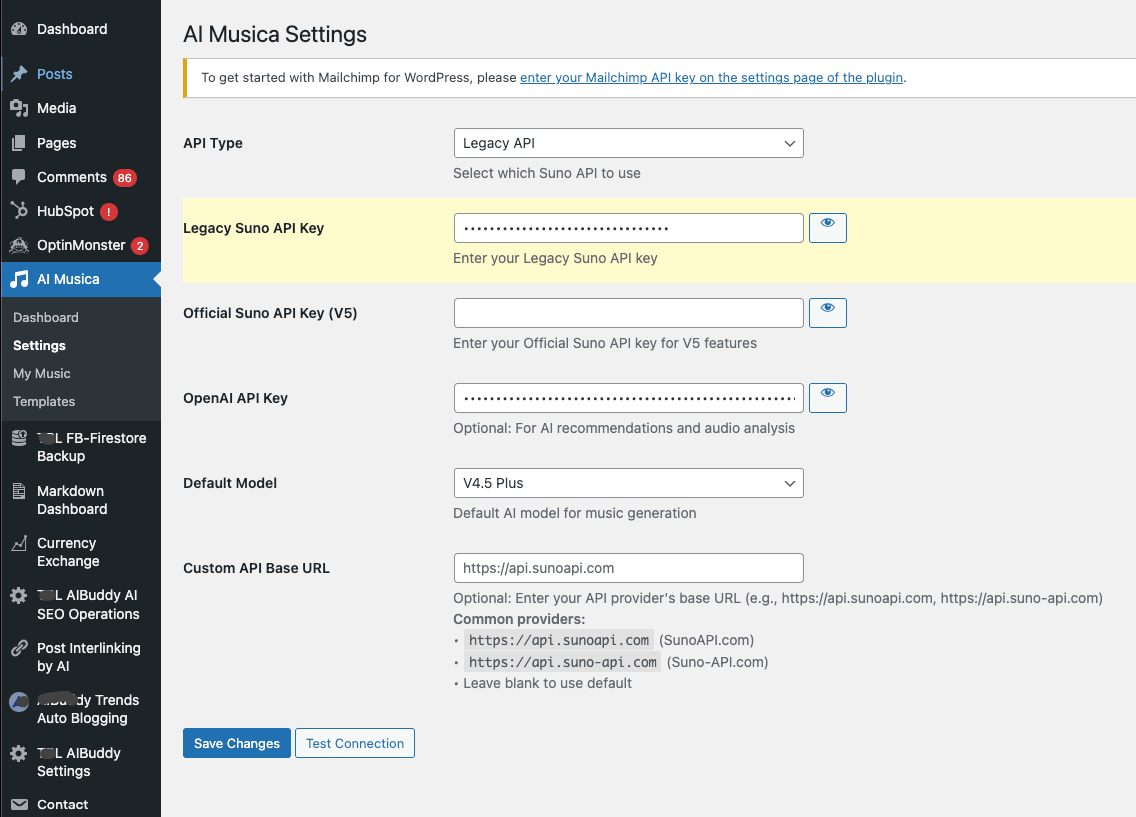The width and height of the screenshot is (1136, 817).
Task: Click the Dashboard gauge icon in sidebar
Action: coord(19,29)
